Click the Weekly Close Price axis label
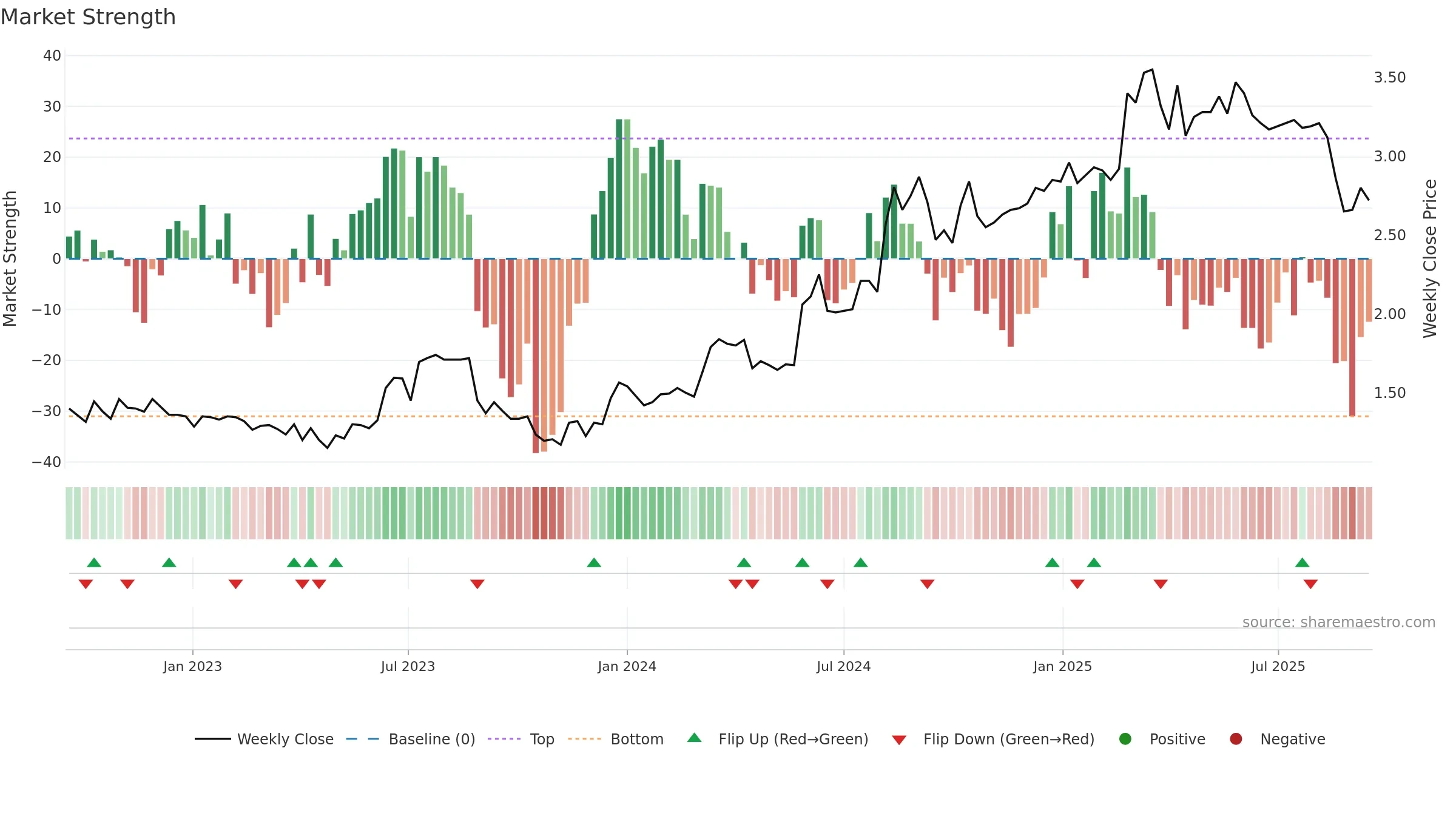Image resolution: width=1456 pixels, height=819 pixels. 1430,258
